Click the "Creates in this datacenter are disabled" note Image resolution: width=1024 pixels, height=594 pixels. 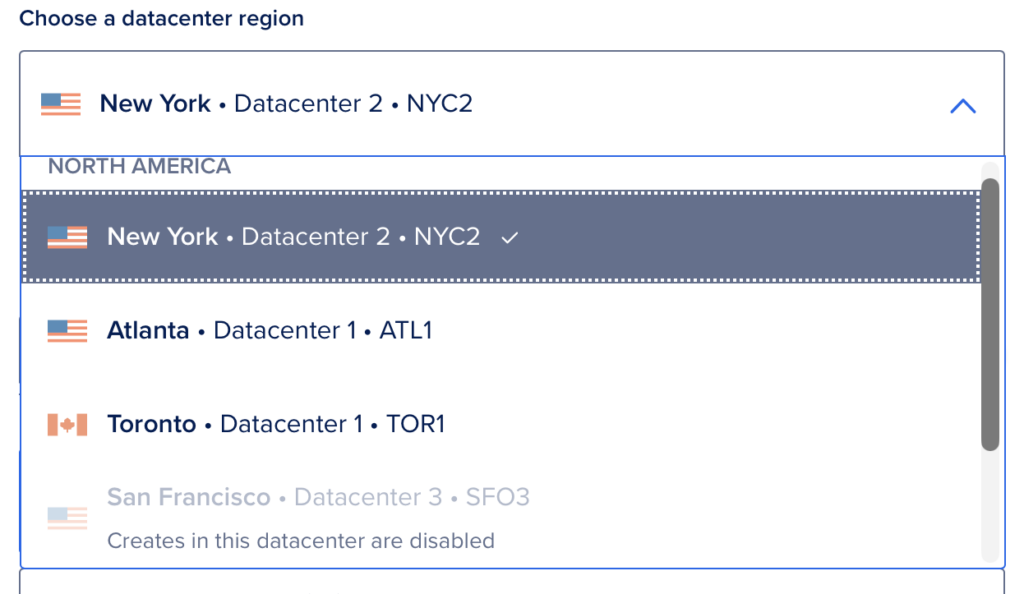301,541
